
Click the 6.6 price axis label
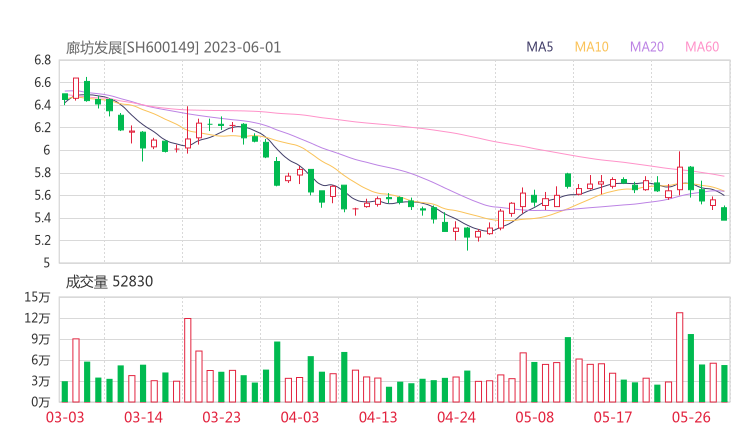(x=42, y=83)
